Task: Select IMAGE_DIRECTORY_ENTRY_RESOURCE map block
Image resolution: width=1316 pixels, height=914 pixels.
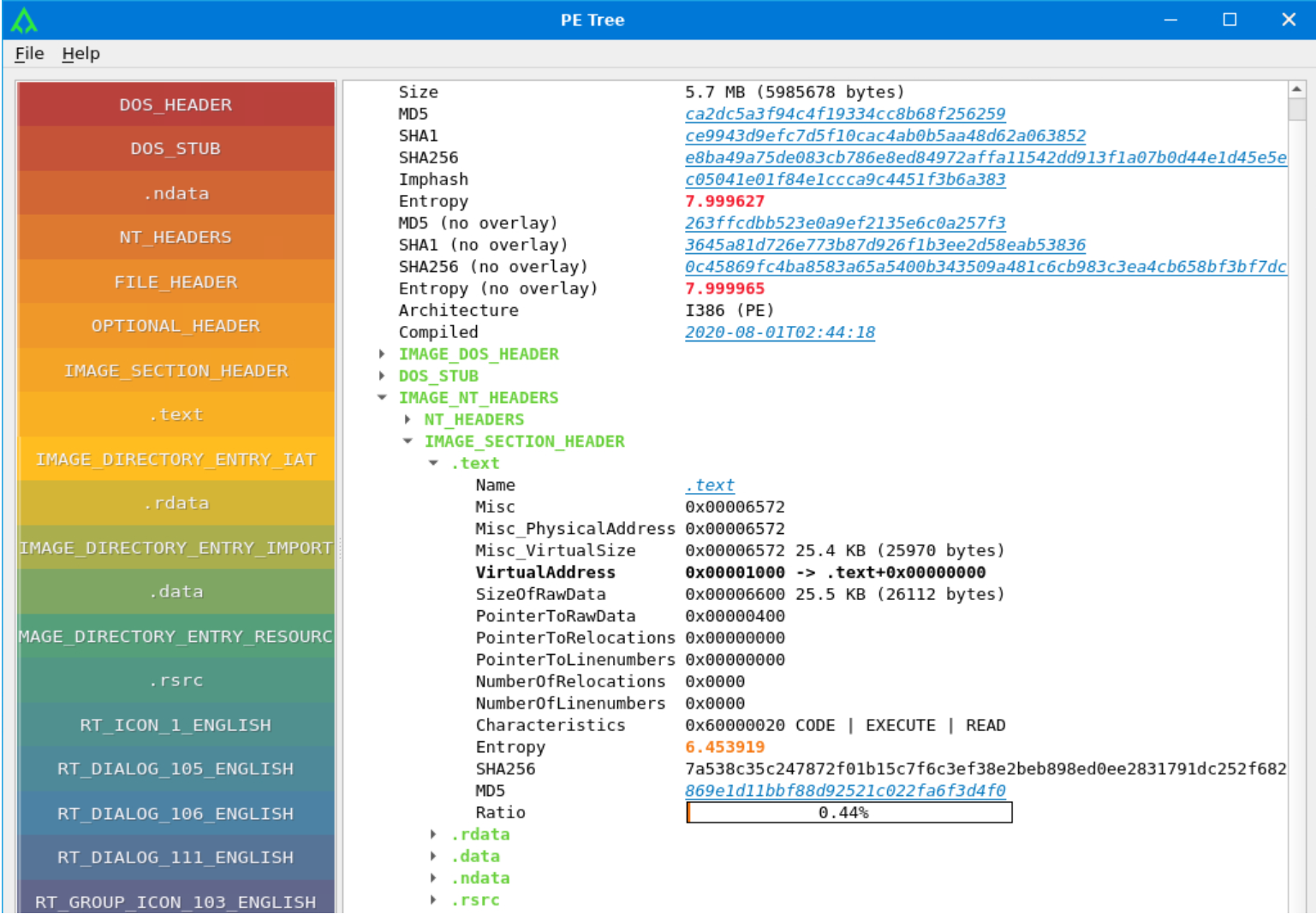Action: click(x=176, y=636)
